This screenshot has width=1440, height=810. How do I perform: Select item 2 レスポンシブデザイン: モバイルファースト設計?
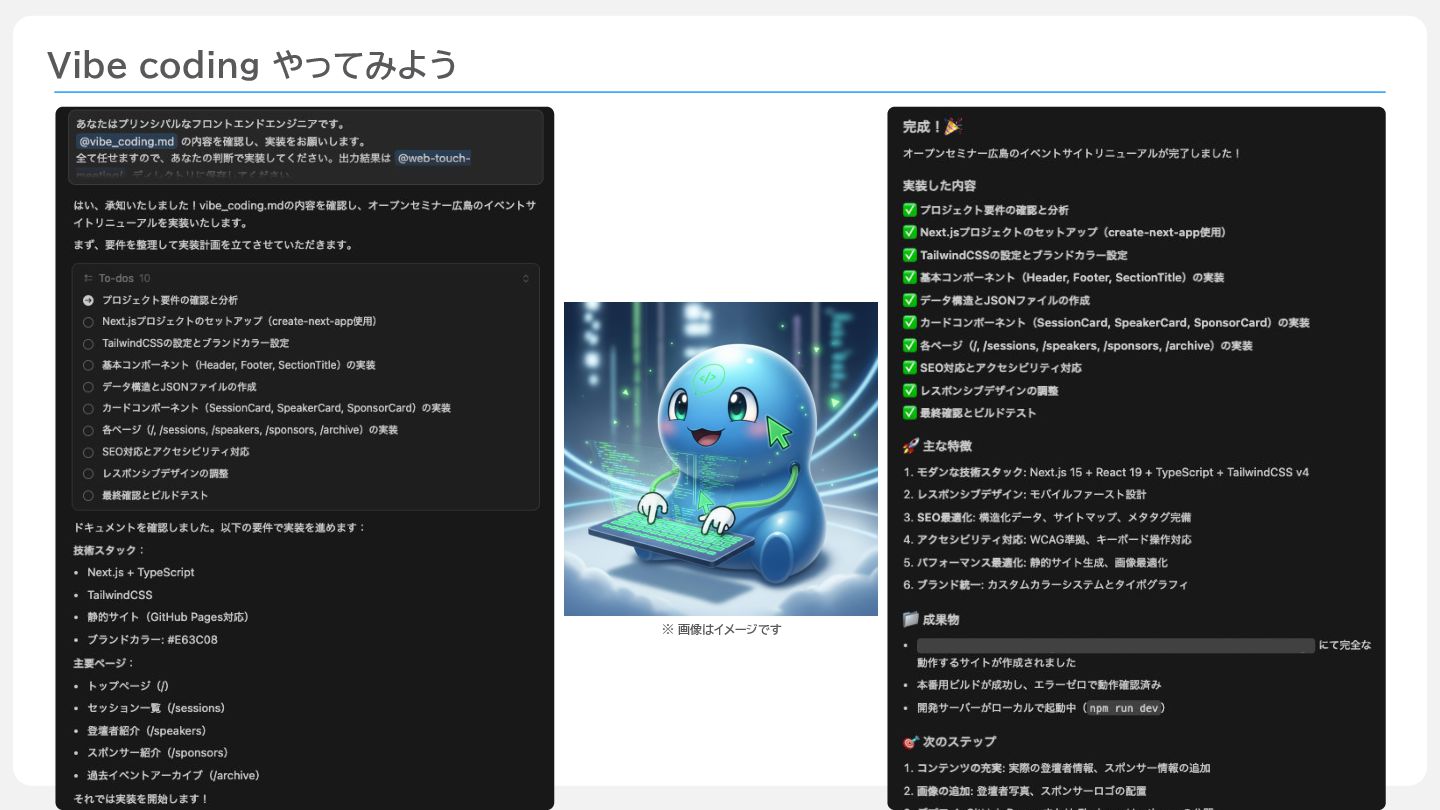[x=1025, y=495]
